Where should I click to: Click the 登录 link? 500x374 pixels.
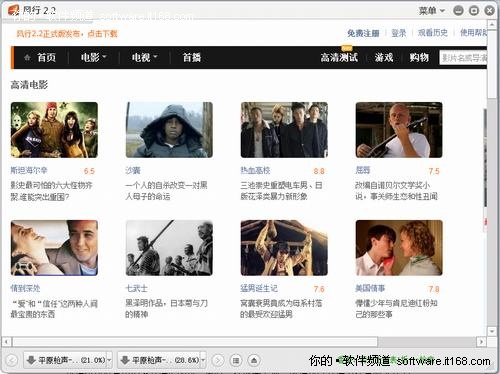click(x=399, y=33)
